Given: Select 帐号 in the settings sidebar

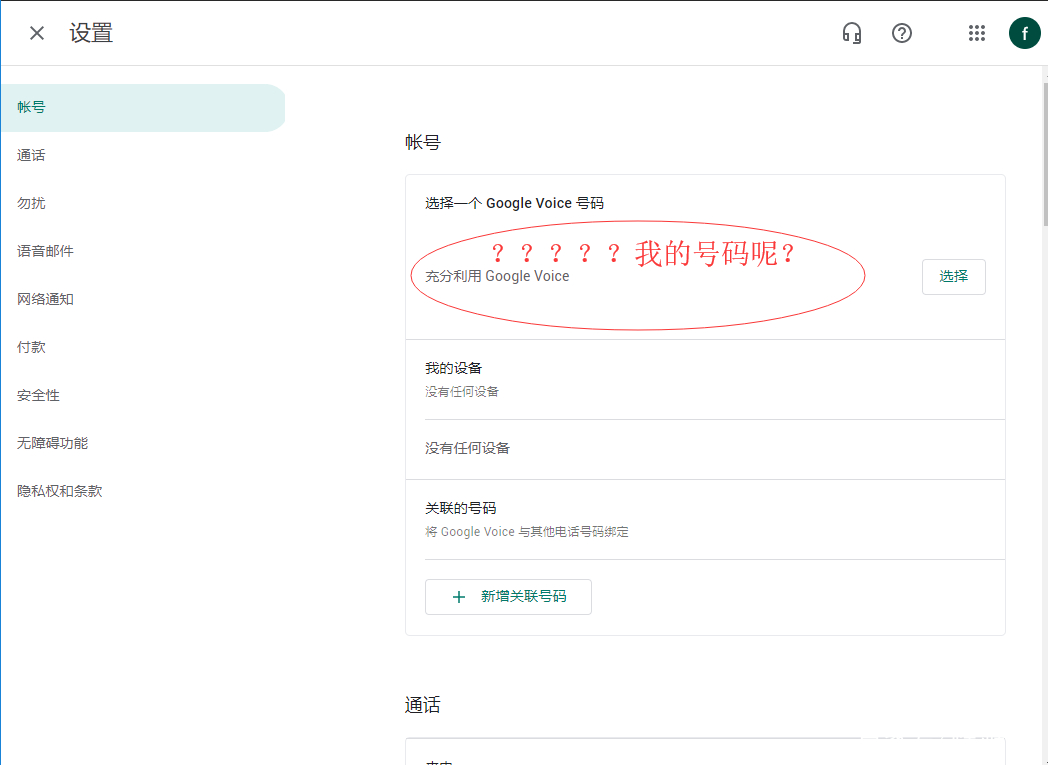Looking at the screenshot, I should pos(142,108).
